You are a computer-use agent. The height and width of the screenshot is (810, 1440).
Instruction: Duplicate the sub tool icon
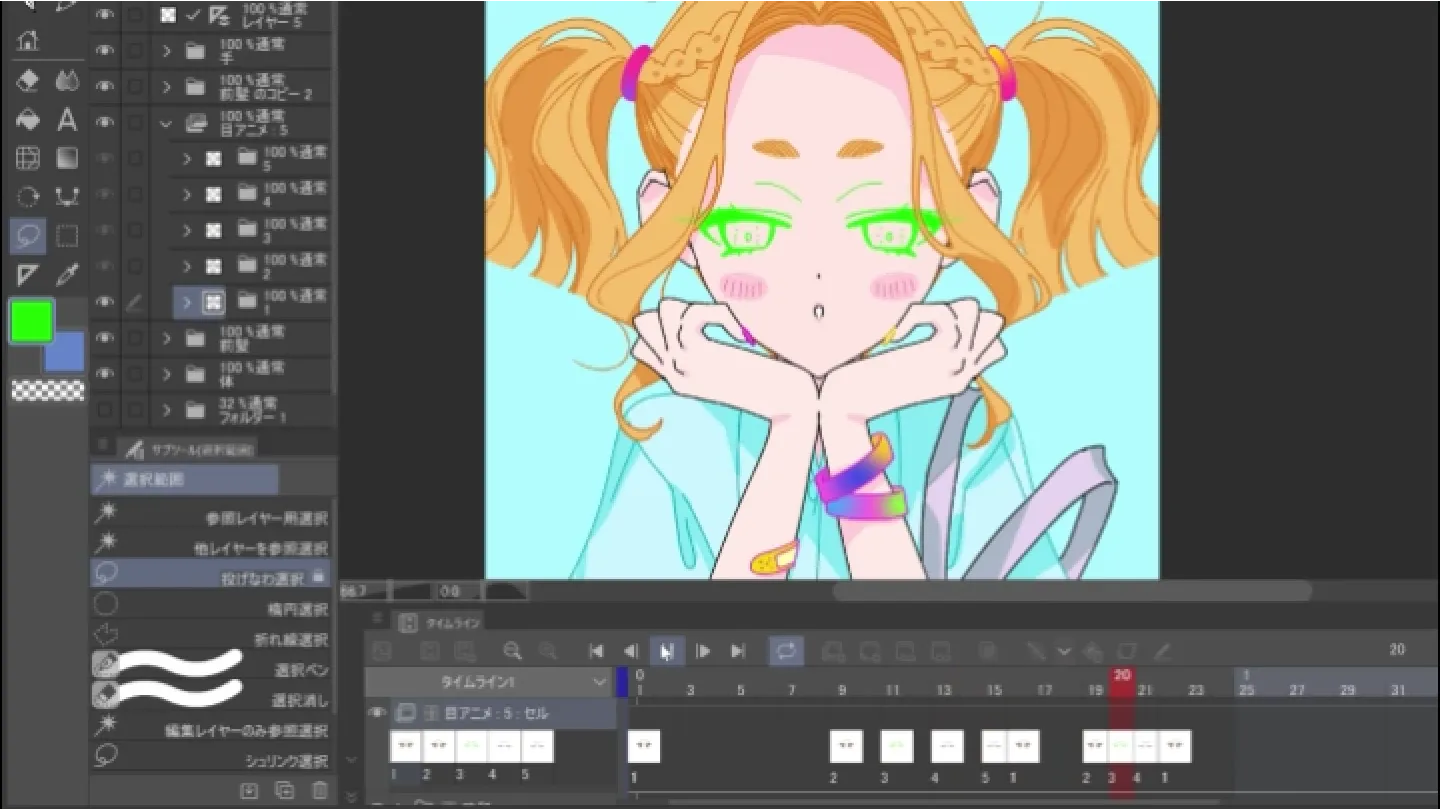284,790
